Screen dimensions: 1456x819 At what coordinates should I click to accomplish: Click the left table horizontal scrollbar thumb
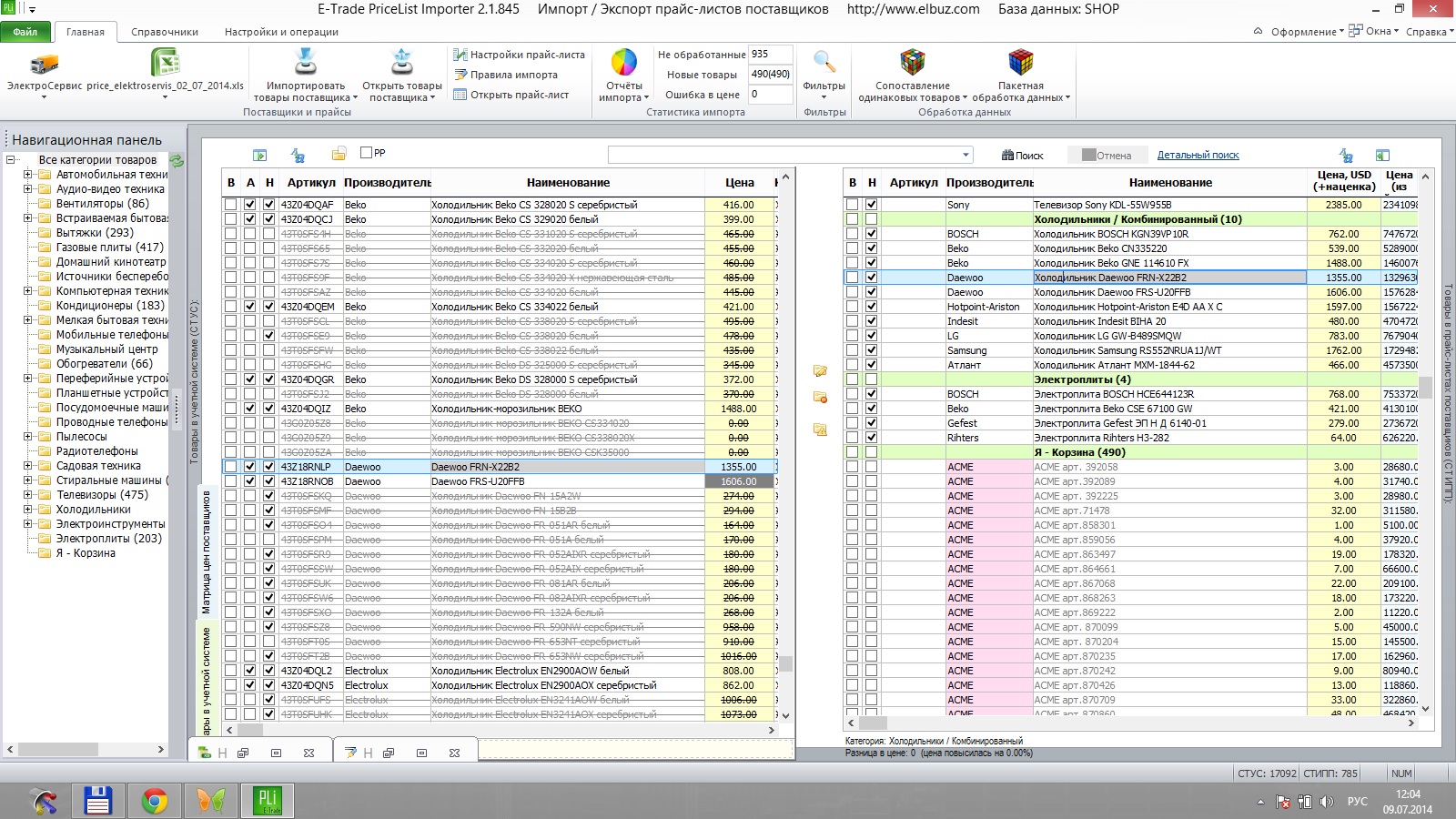pos(250,730)
